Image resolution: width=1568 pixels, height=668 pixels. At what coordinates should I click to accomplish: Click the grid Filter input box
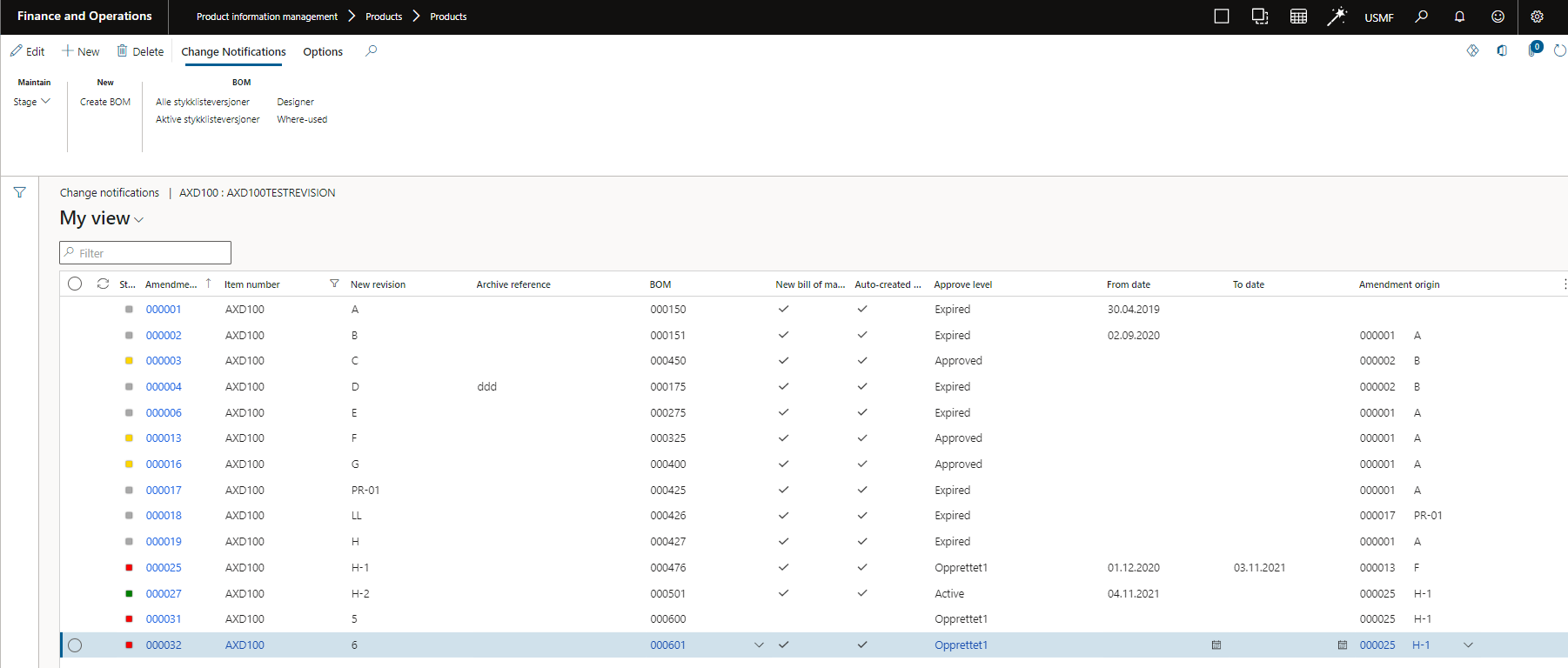point(145,253)
